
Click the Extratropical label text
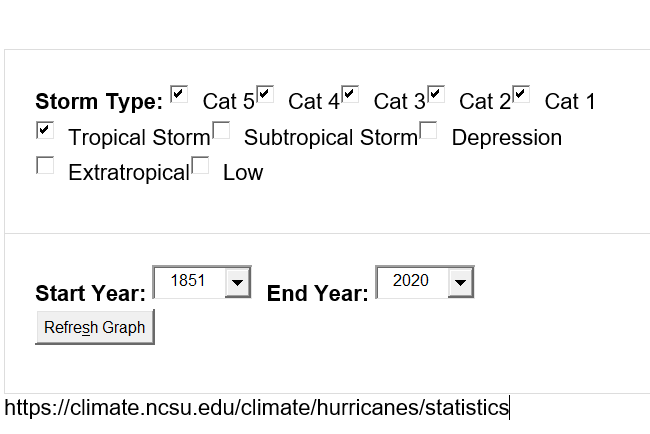click(x=128, y=173)
